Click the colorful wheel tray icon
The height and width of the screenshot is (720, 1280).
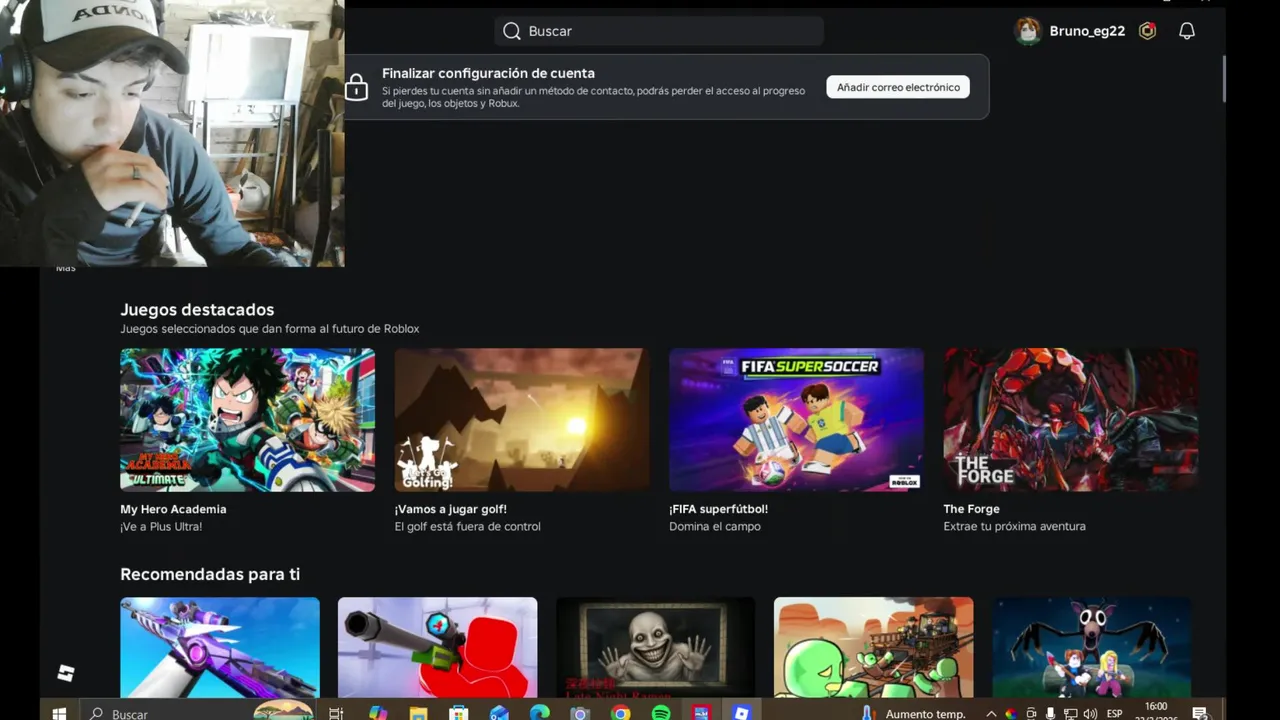tap(1011, 713)
